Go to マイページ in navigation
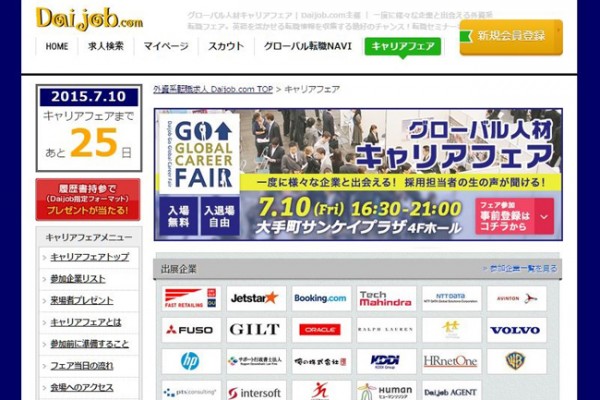 point(166,46)
